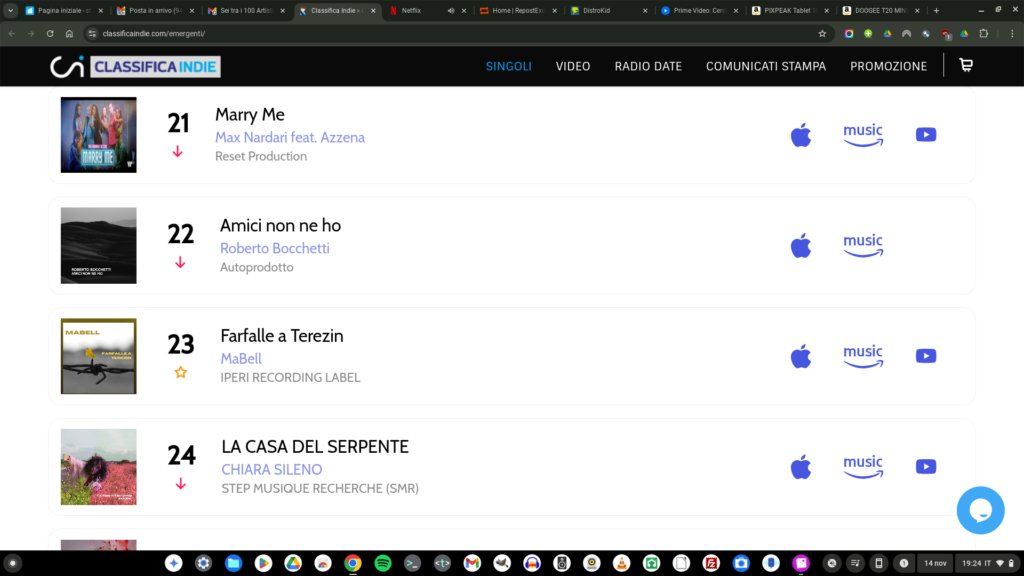Open Gmail from the shelf
The height and width of the screenshot is (576, 1024).
point(472,563)
